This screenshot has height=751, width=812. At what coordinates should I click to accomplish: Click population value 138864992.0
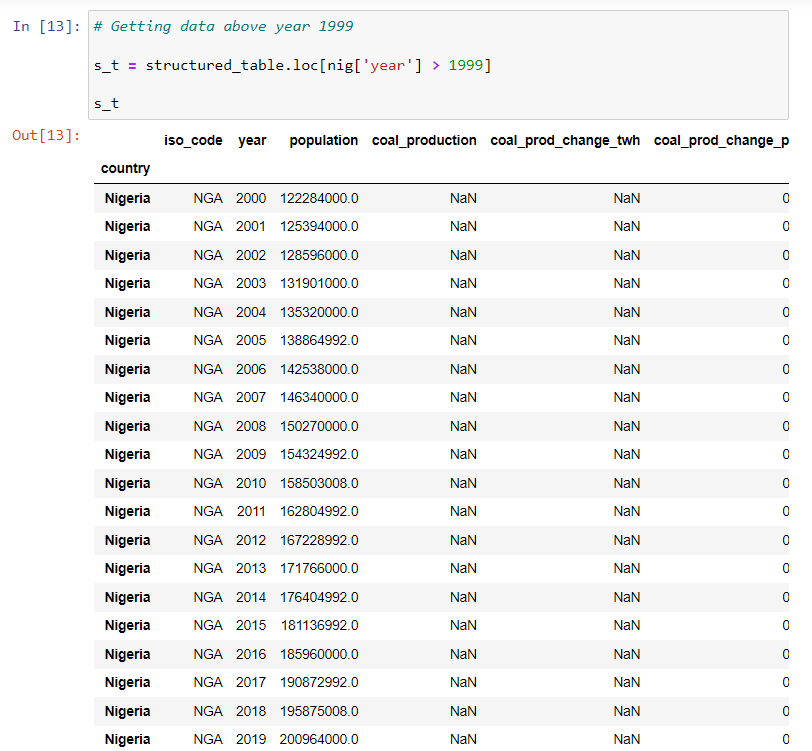319,340
